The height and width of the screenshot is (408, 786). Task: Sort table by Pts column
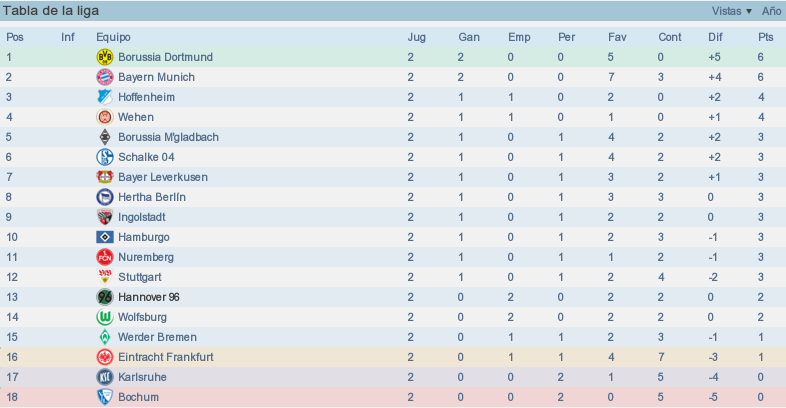(x=765, y=37)
